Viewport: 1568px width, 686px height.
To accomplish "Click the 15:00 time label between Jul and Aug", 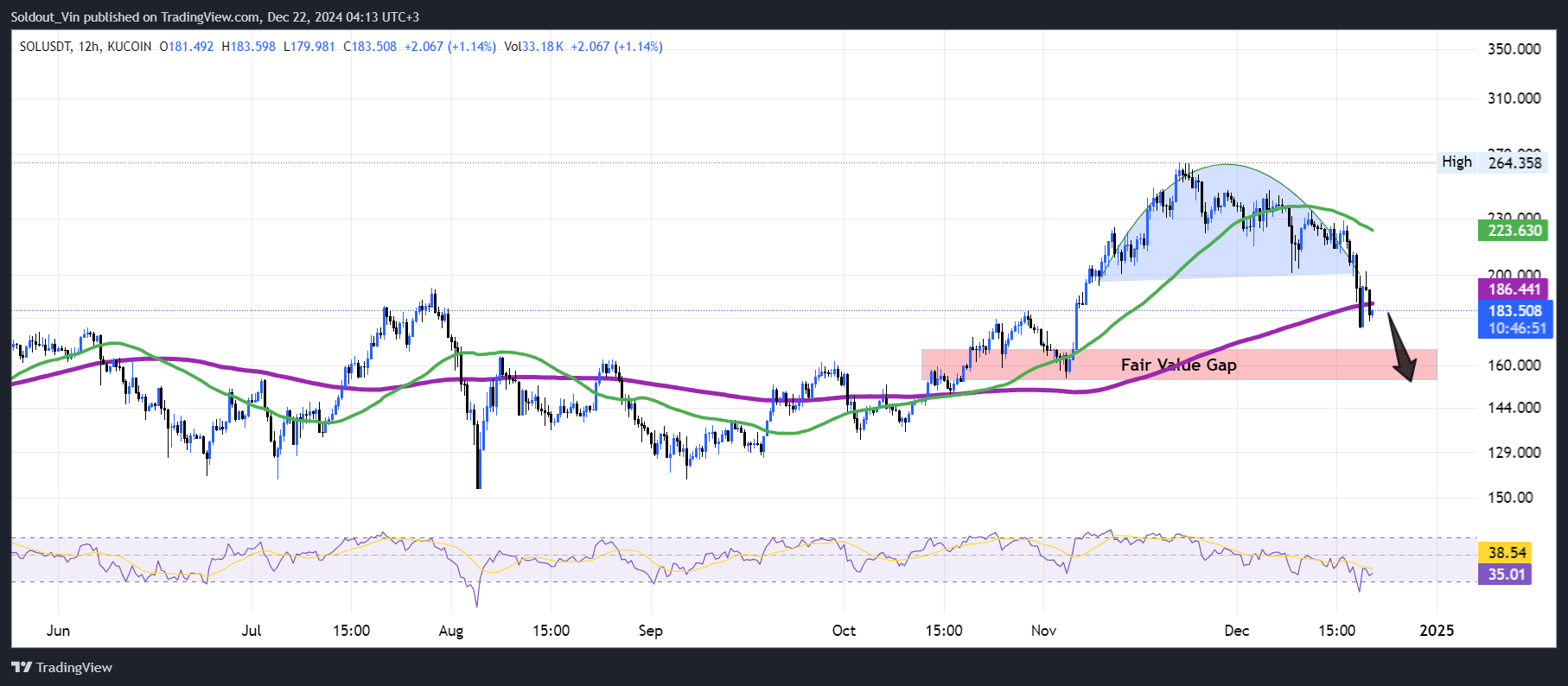I will point(351,630).
